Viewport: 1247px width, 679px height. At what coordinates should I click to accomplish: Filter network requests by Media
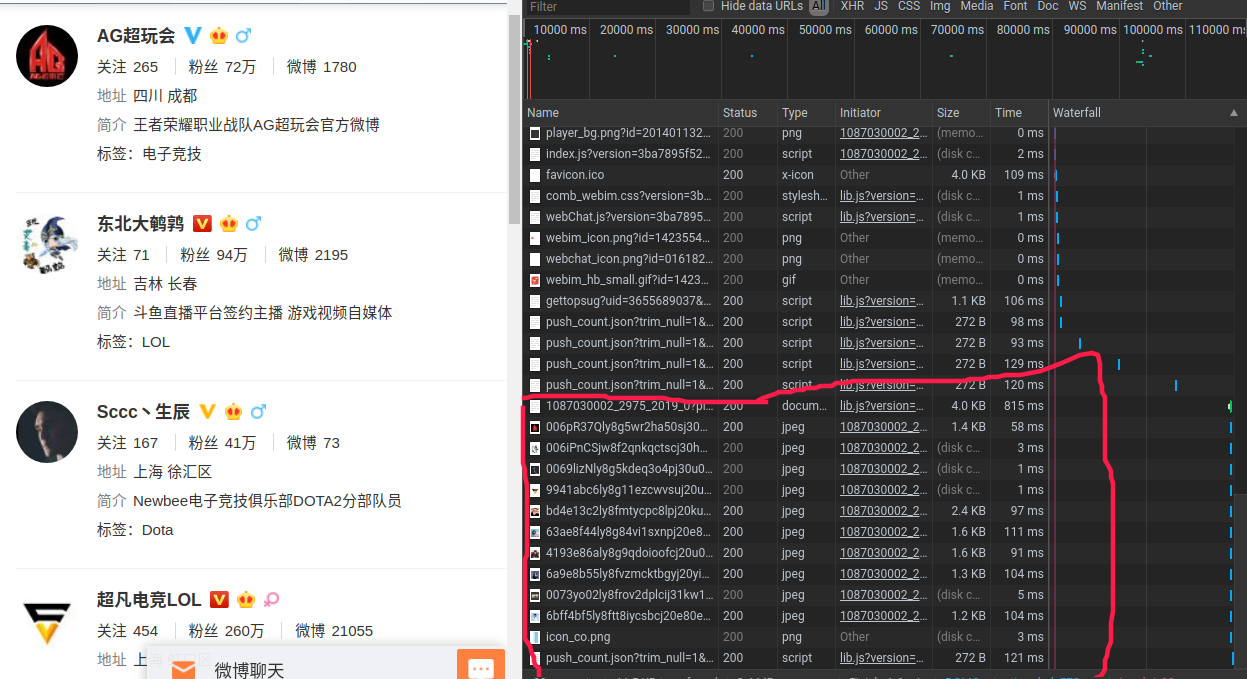point(977,6)
